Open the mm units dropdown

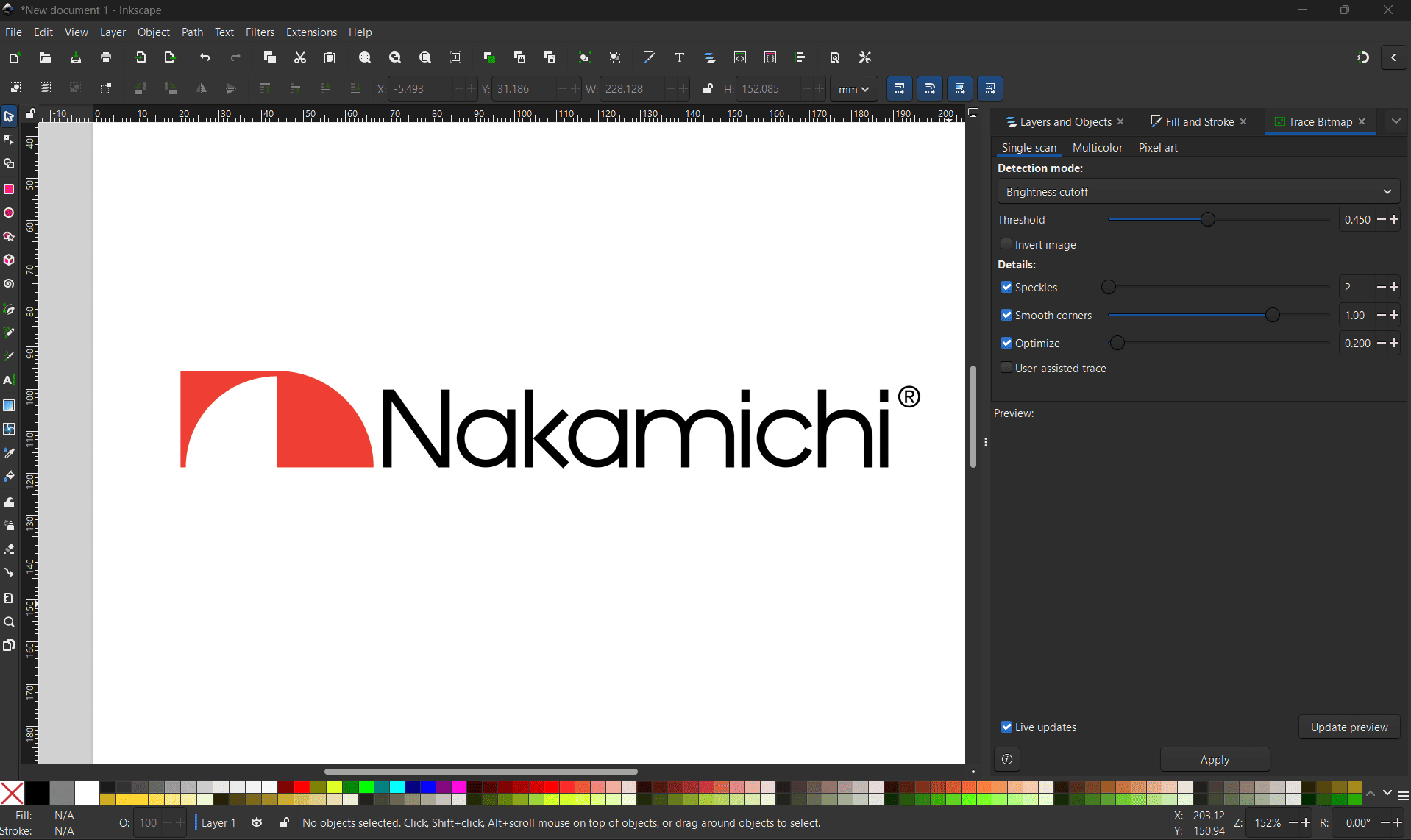pyautogui.click(x=853, y=89)
